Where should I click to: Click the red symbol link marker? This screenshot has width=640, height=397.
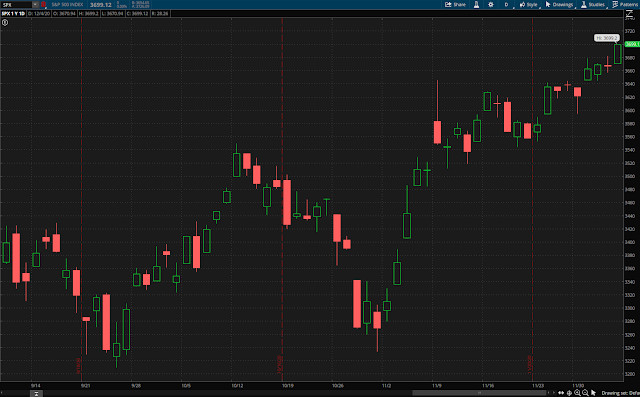point(43,4)
